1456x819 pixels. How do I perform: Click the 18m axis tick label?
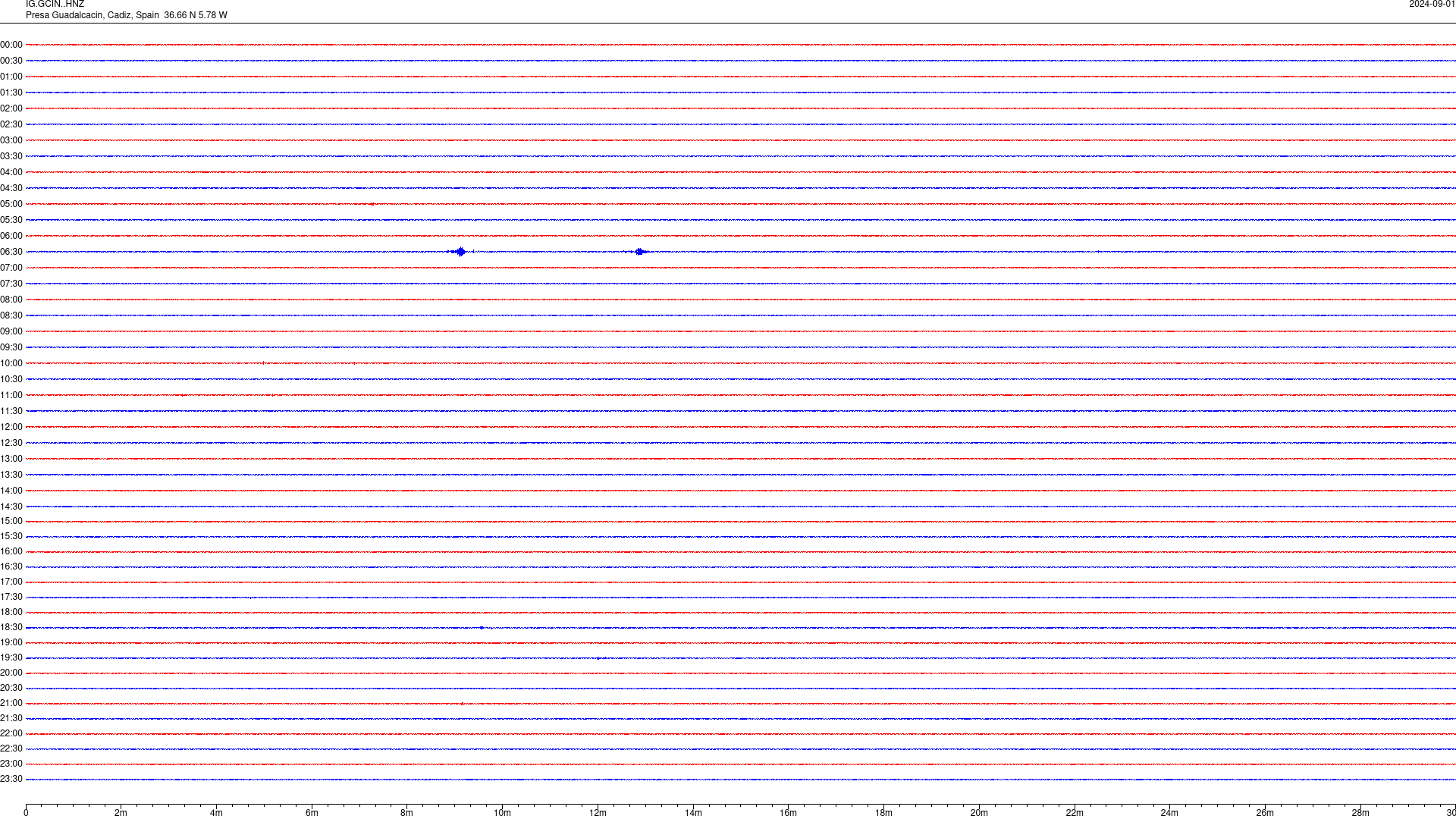tap(883, 813)
